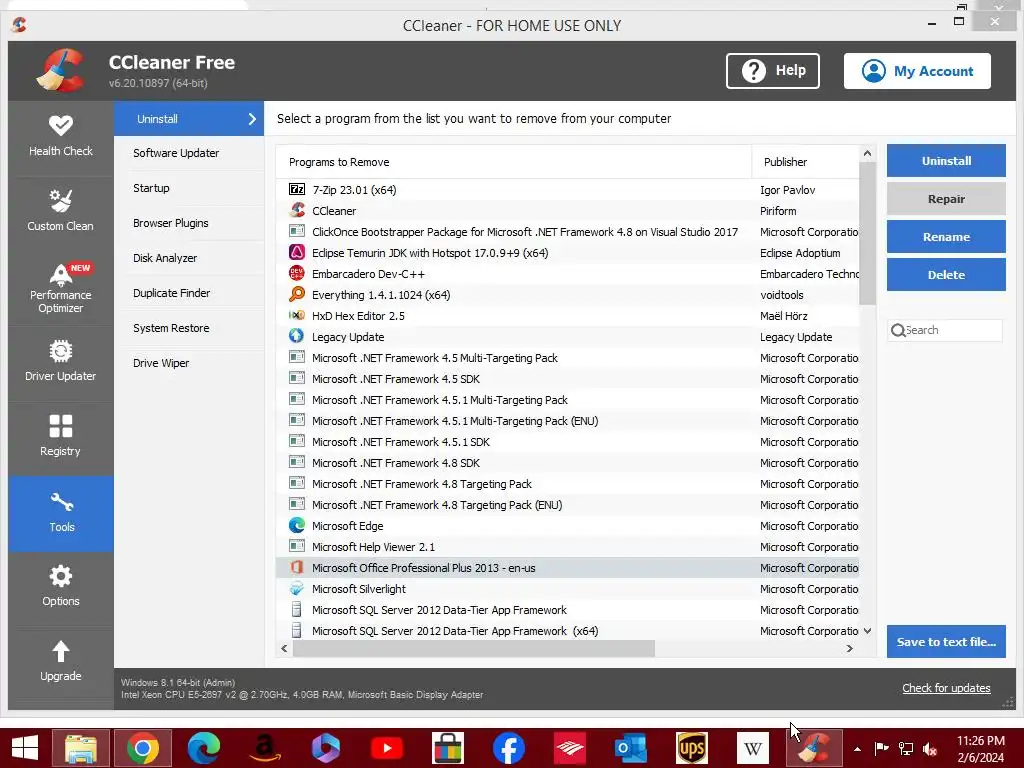Open the Registry section

(61, 438)
